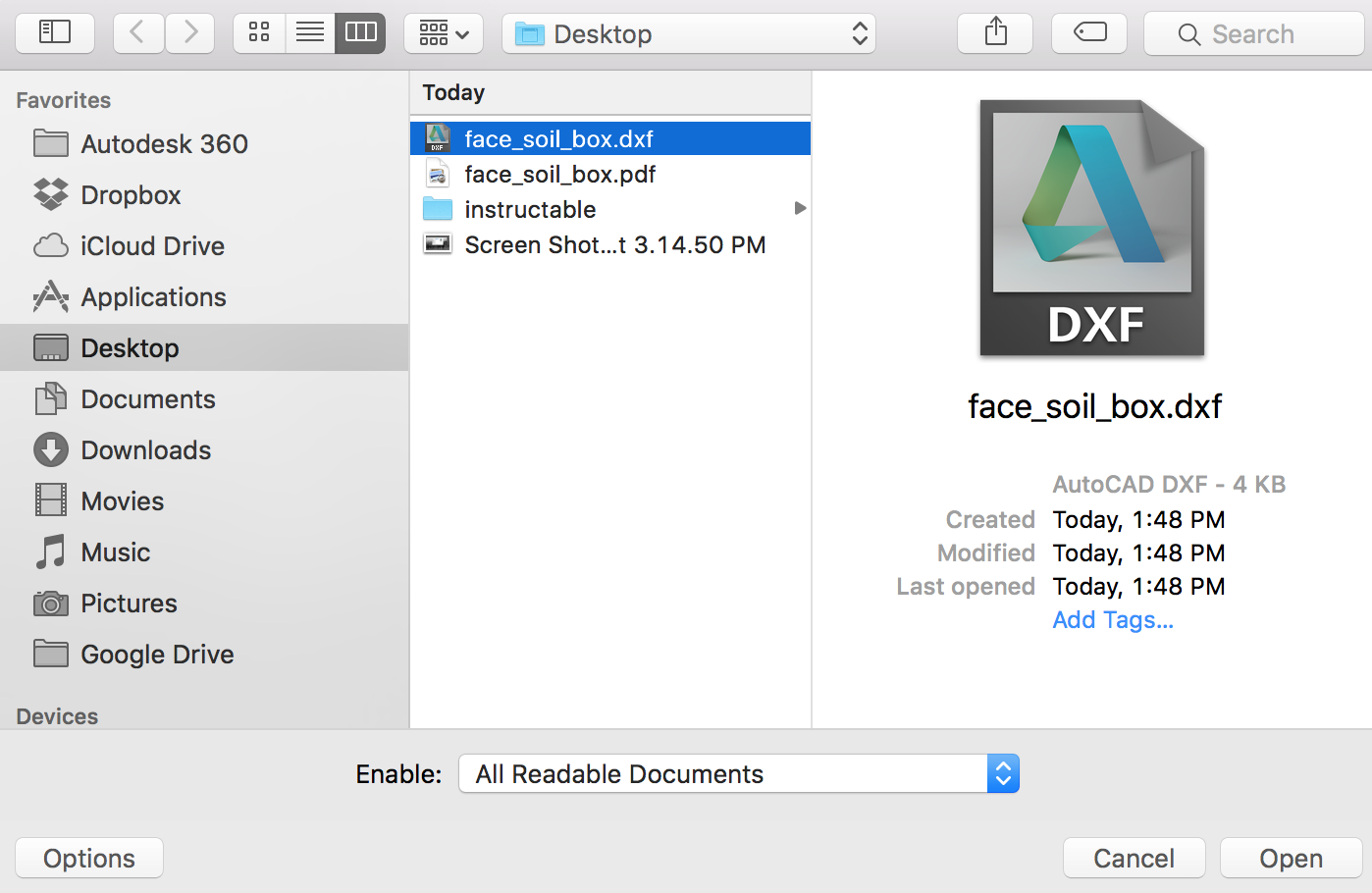Select the instructable folder

[x=610, y=209]
